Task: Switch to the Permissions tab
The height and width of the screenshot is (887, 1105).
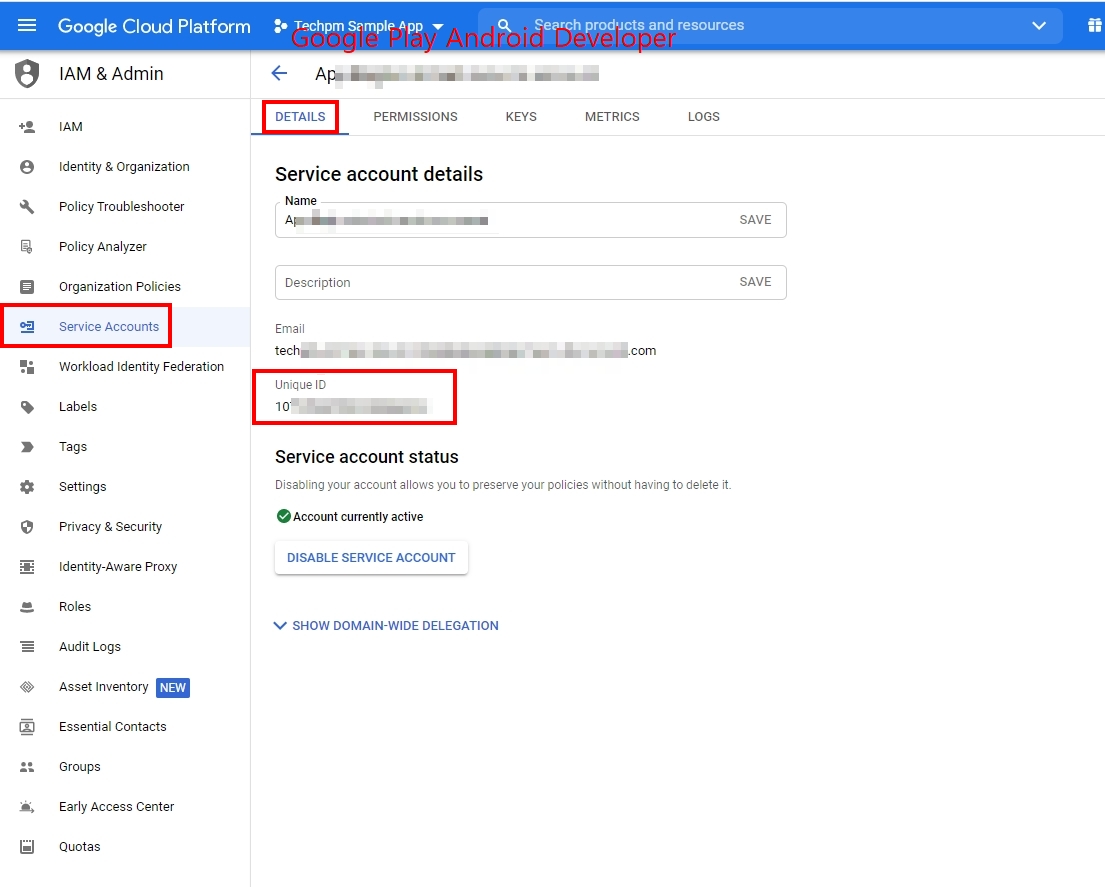Action: point(415,117)
